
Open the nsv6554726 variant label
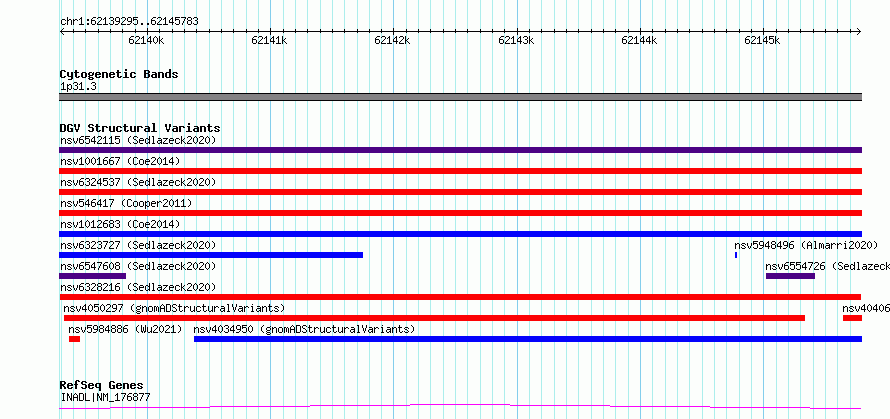point(827,266)
